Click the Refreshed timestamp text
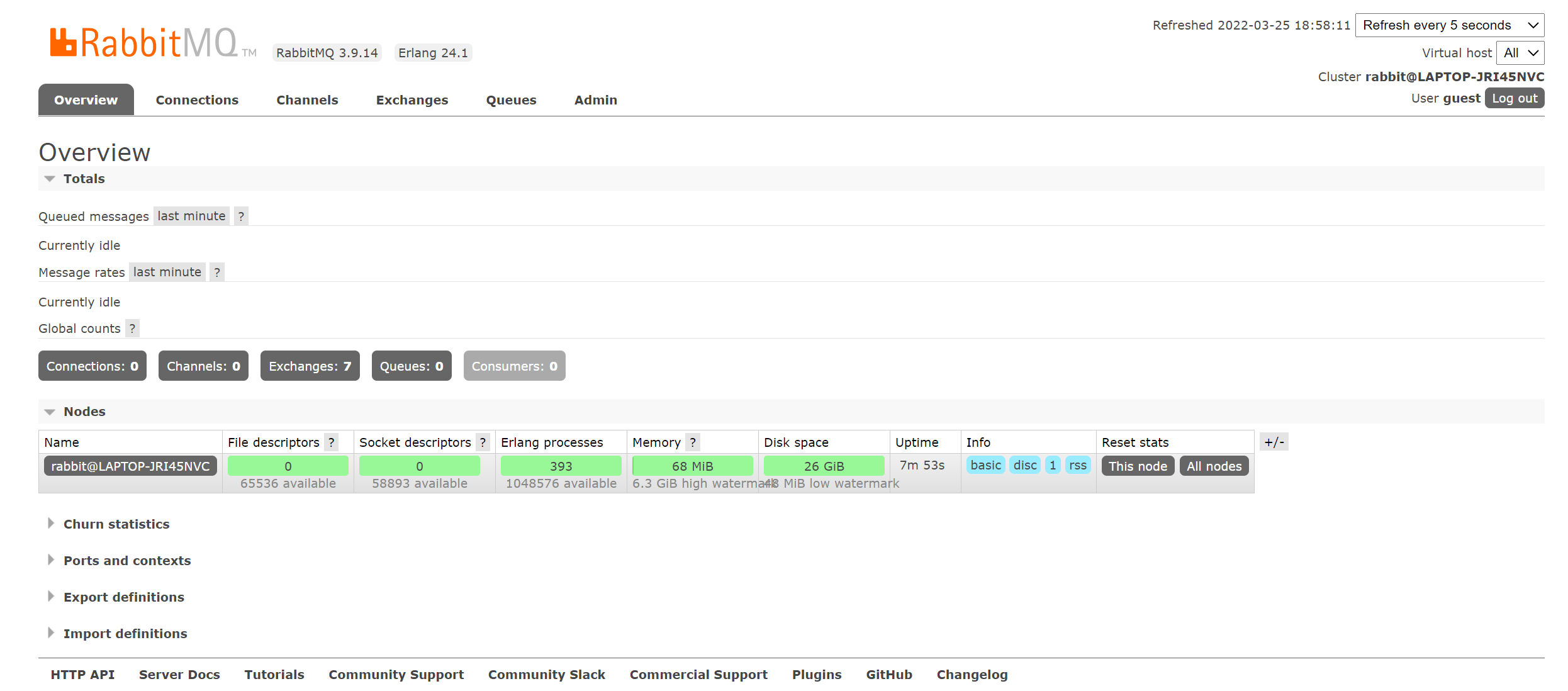 [x=1252, y=25]
